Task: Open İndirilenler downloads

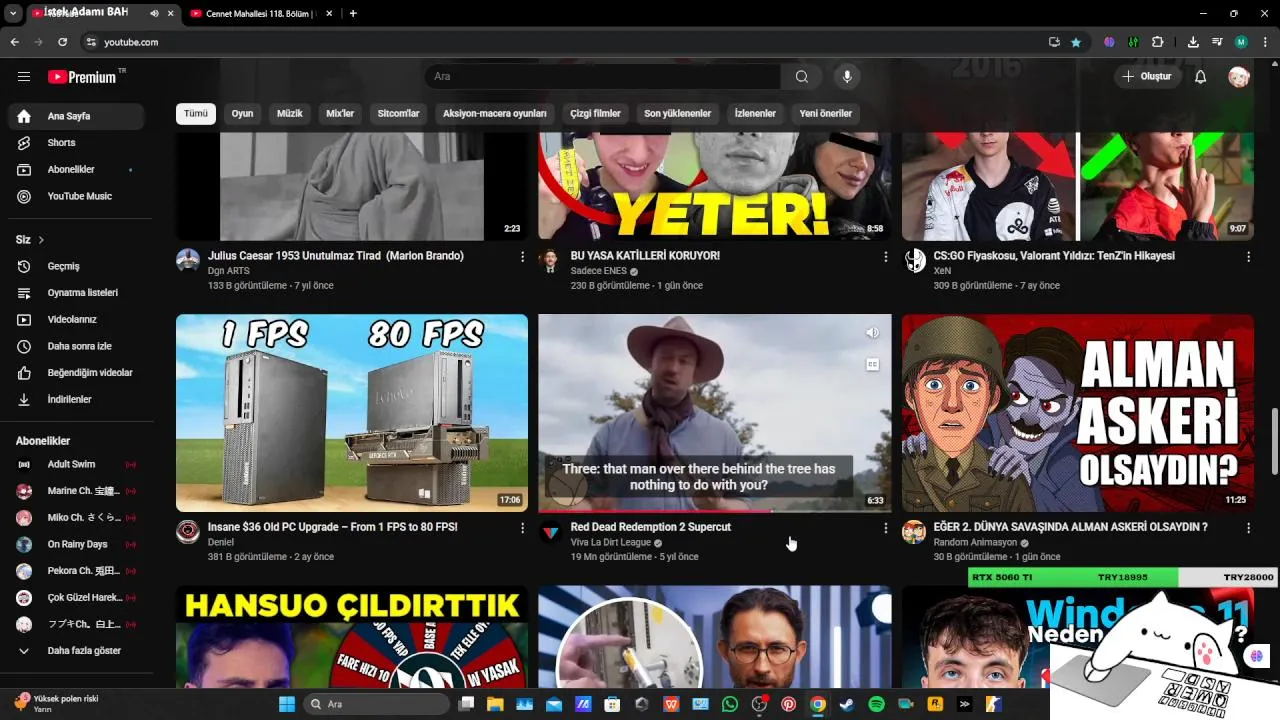Action: tap(76, 399)
